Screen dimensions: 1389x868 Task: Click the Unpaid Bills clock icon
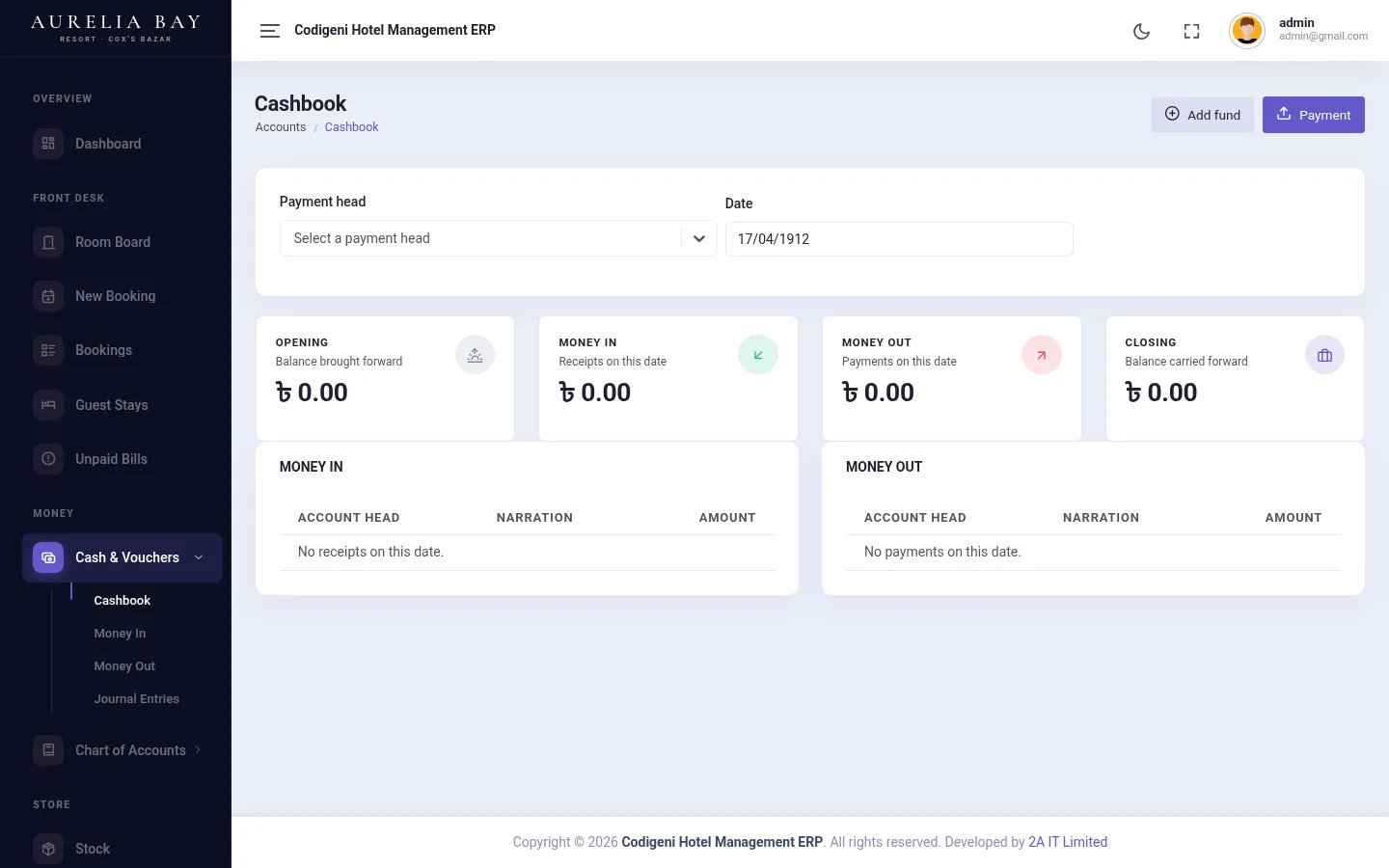[x=48, y=459]
